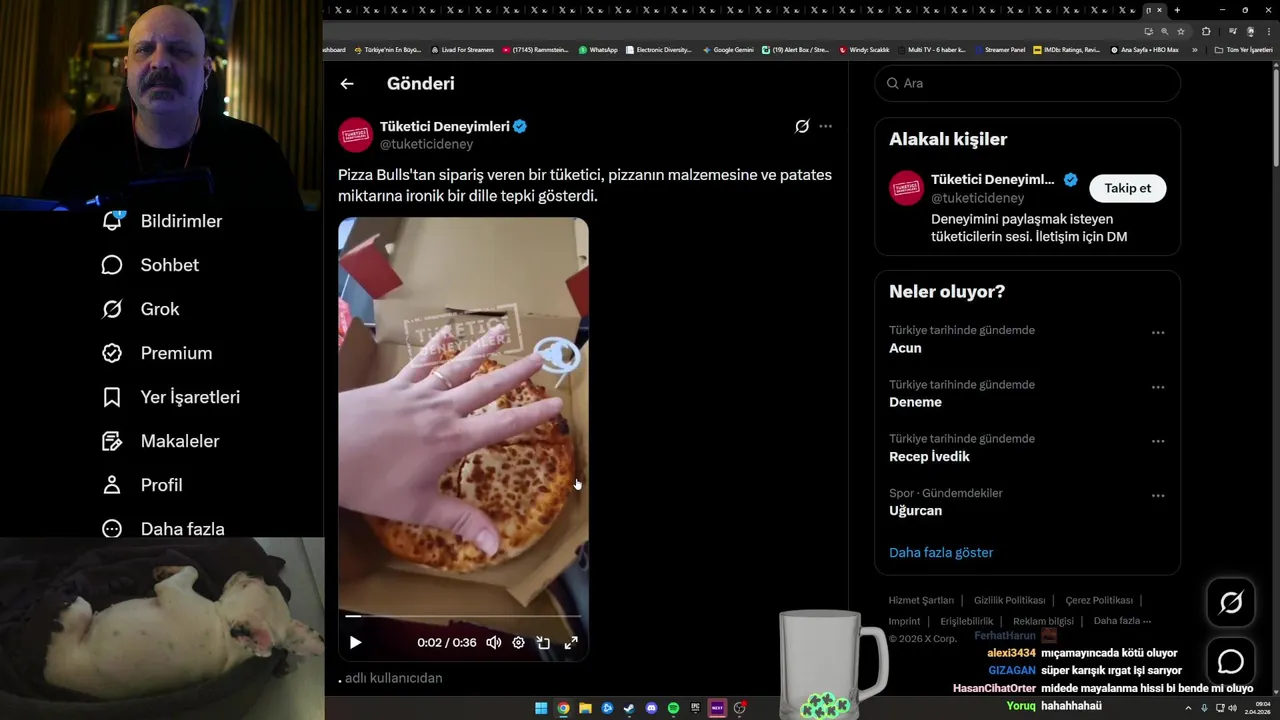
Task: Open new browser tab
Action: 1177,10
